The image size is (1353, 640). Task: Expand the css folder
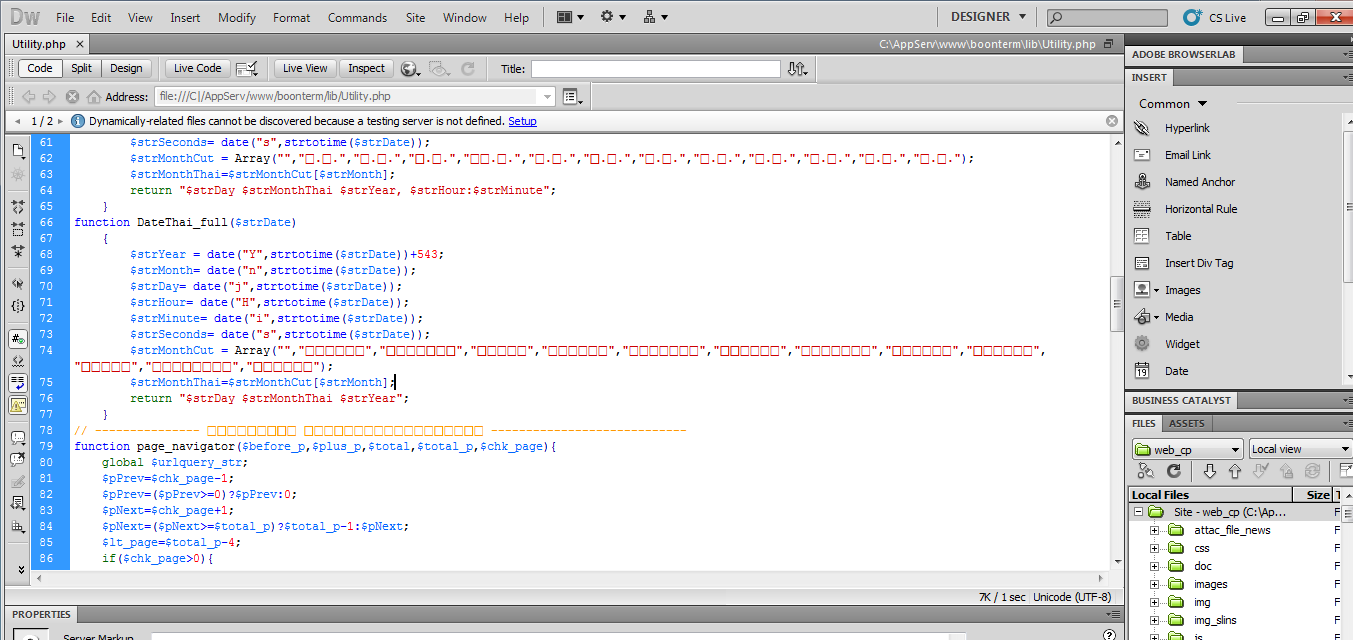click(1154, 548)
